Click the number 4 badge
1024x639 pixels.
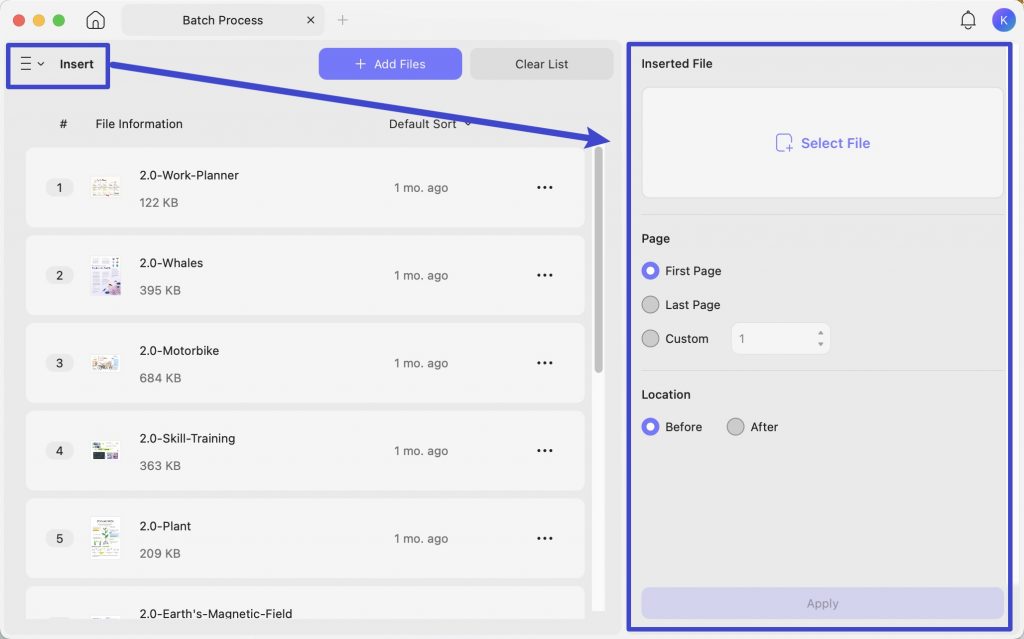point(59,451)
